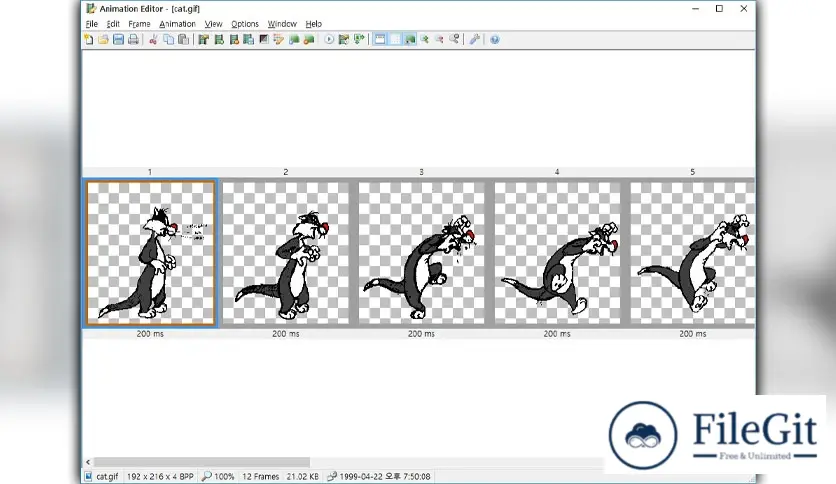
Task: Click the 21.02 KB file size entry
Action: click(303, 477)
